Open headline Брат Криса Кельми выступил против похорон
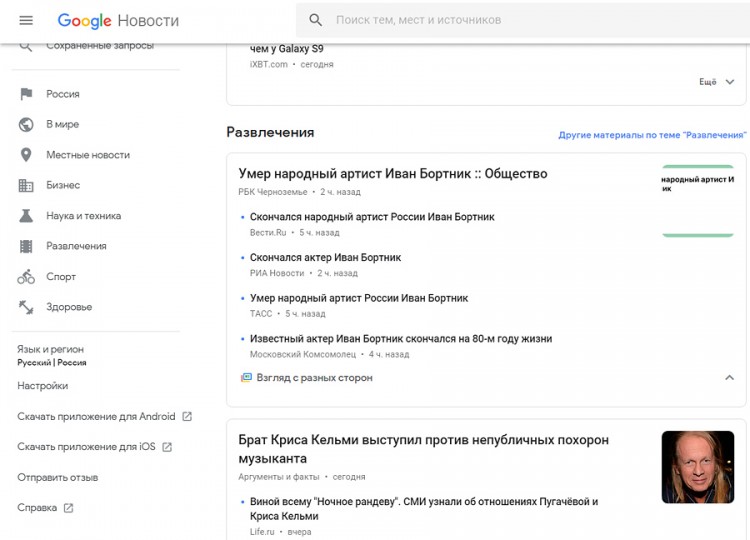This screenshot has height=540, width=750. [423, 449]
